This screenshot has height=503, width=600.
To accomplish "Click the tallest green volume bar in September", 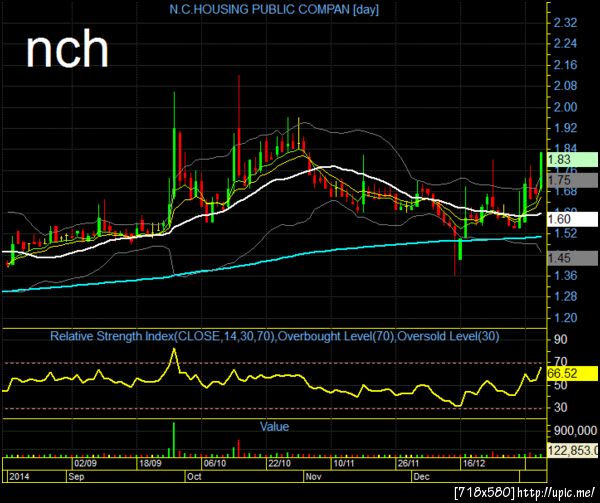I will coord(174,440).
